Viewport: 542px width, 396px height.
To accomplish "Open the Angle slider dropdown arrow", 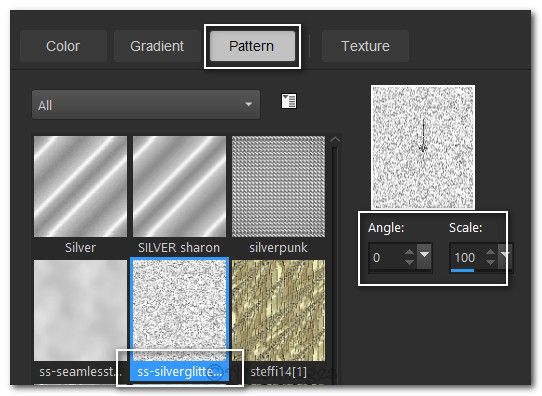I will pyautogui.click(x=424, y=256).
